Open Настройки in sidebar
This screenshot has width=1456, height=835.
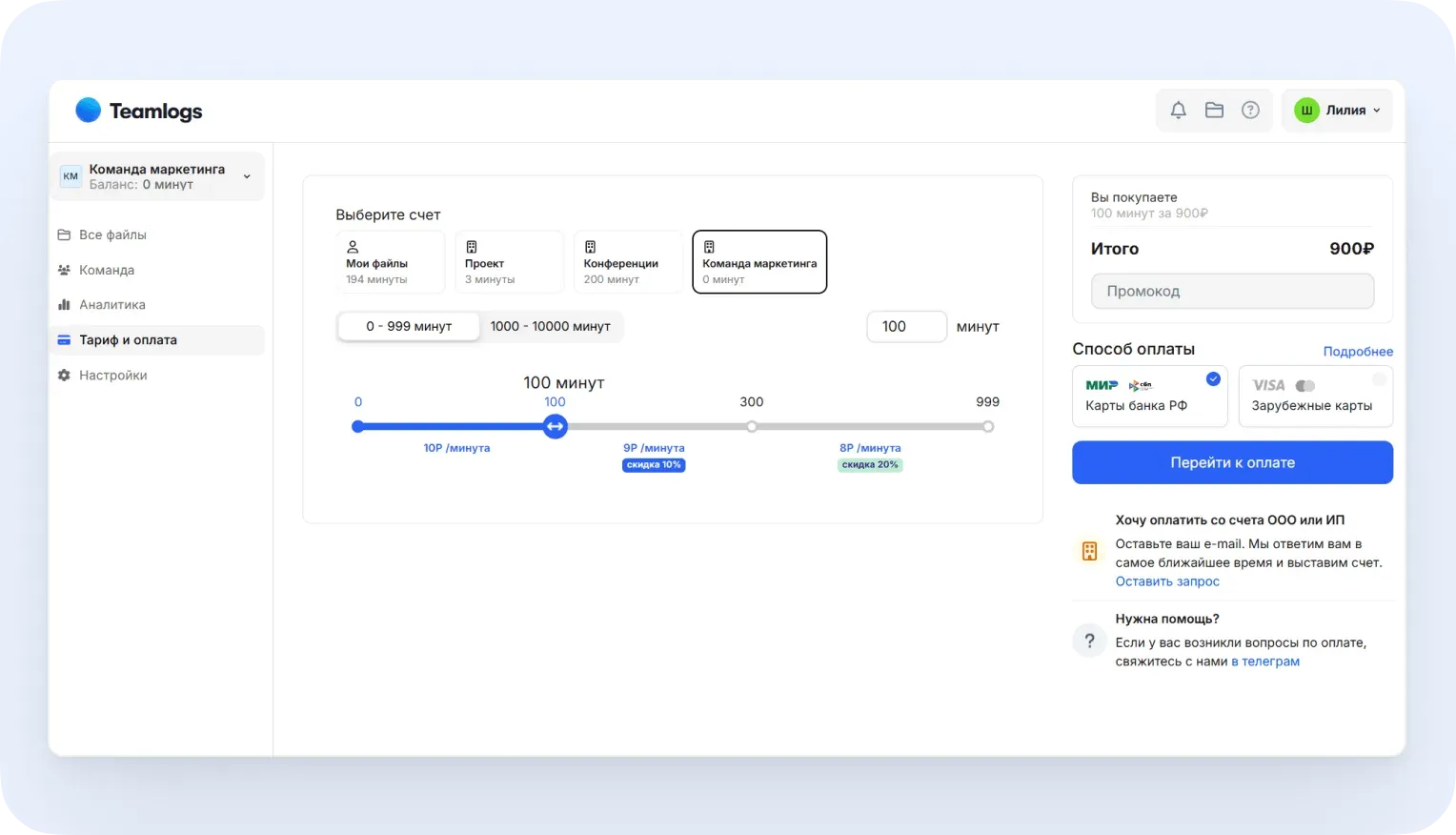point(112,376)
